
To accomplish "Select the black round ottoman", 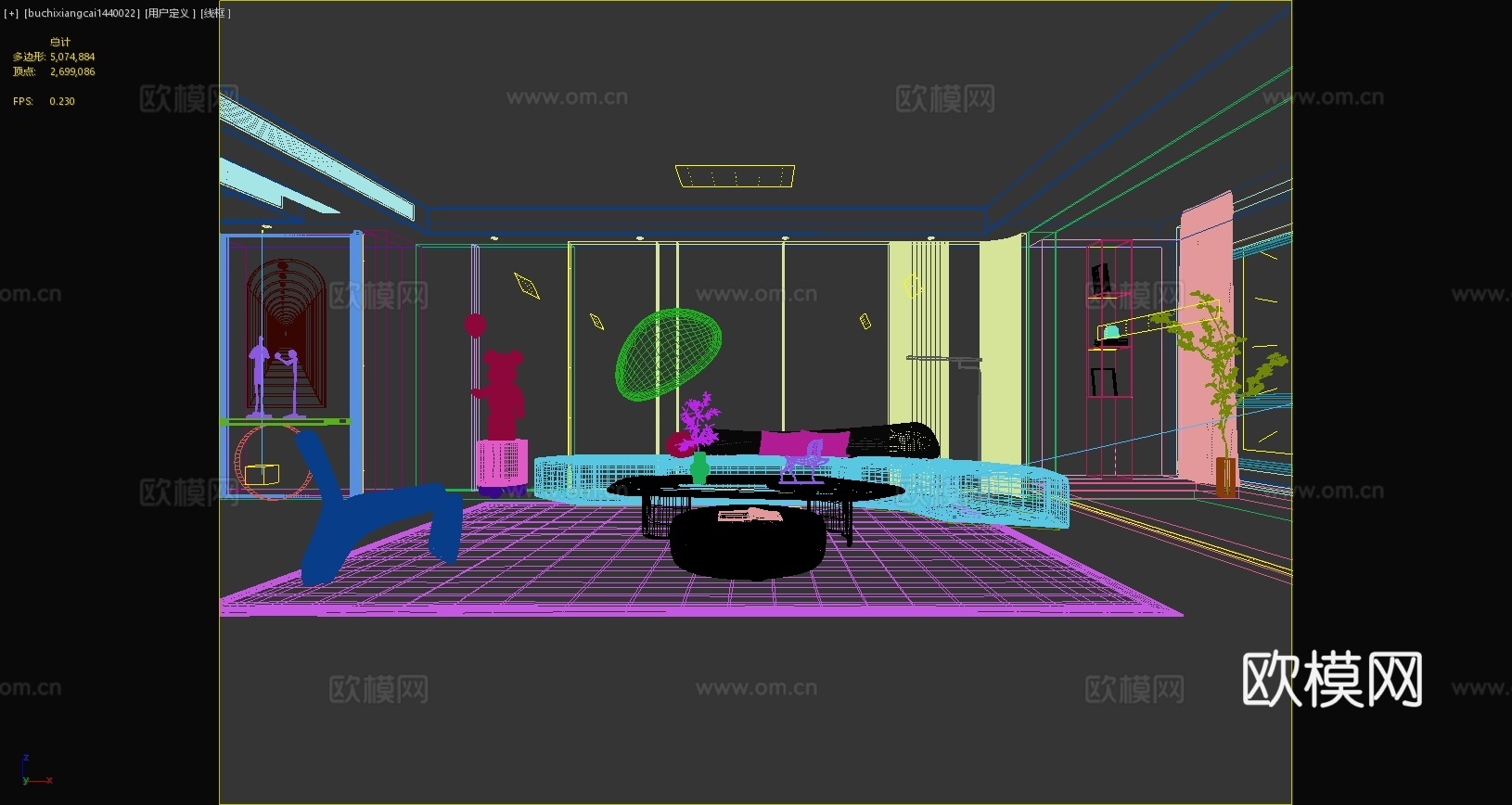I will [748, 542].
